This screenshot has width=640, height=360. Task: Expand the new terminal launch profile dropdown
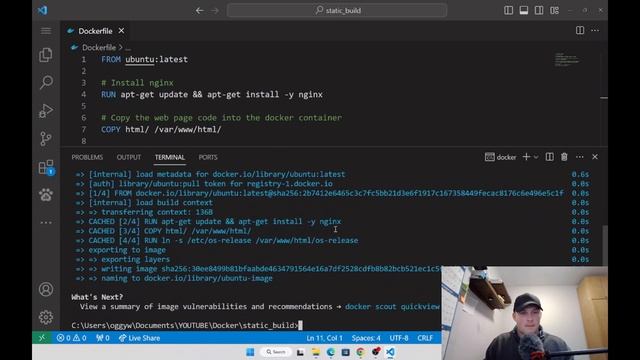pos(536,157)
